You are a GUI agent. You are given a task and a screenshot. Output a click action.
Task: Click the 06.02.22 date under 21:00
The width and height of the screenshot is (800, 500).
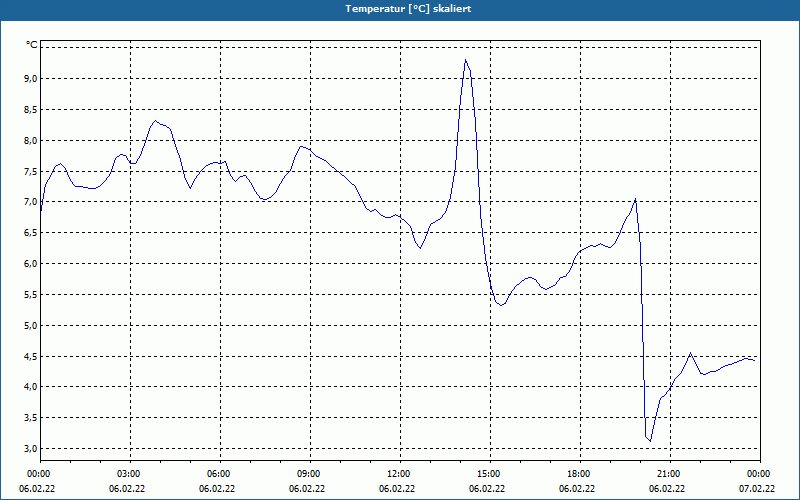667,489
